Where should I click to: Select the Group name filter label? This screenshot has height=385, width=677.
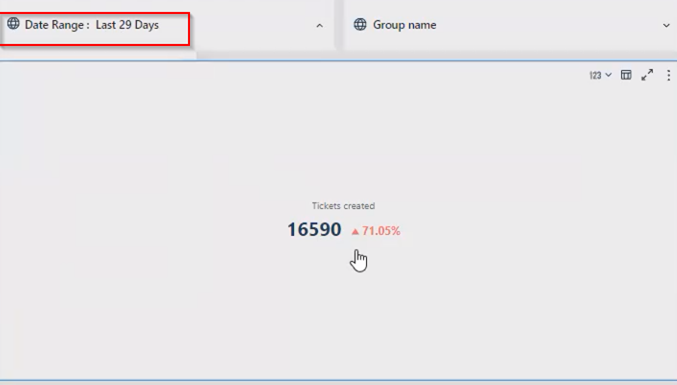pos(405,25)
